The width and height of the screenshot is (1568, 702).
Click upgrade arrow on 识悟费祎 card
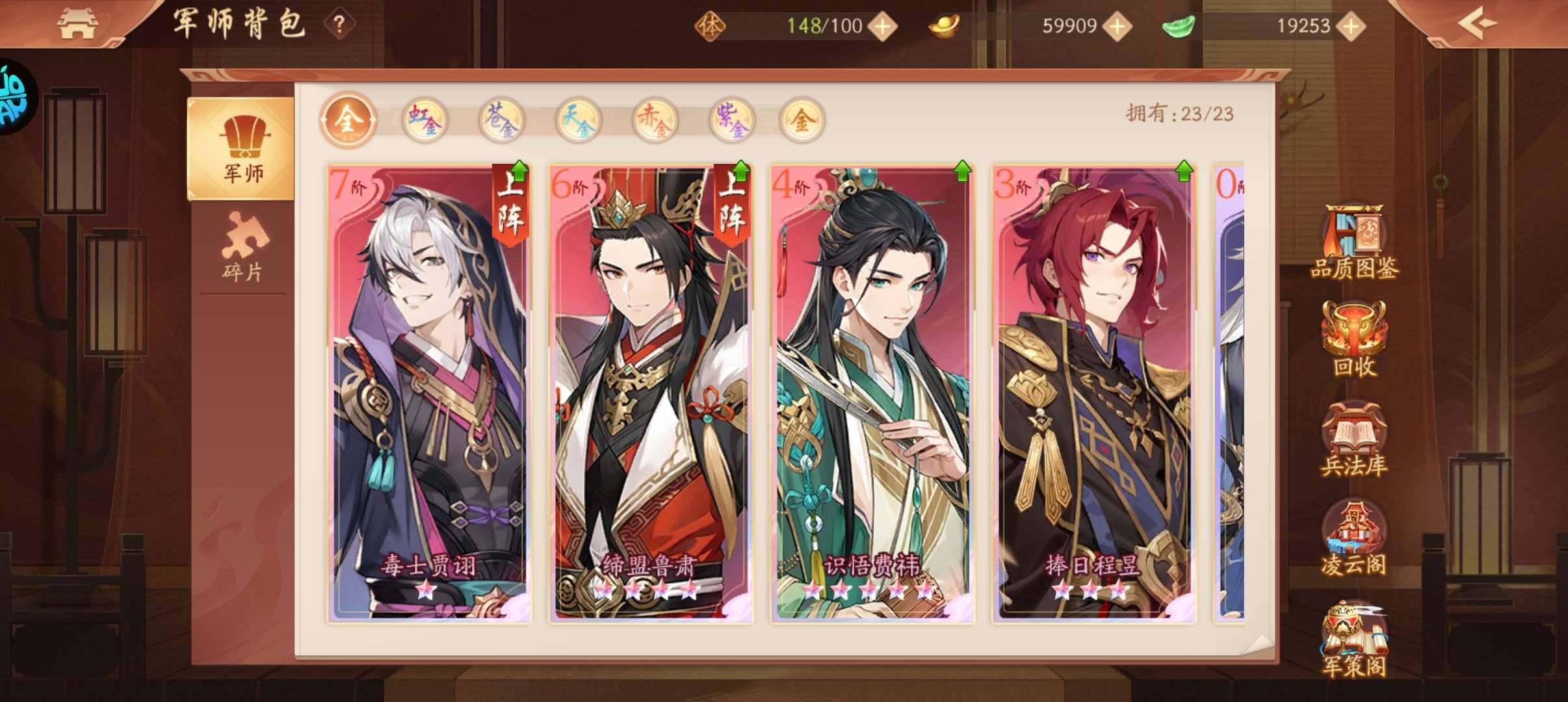[962, 171]
